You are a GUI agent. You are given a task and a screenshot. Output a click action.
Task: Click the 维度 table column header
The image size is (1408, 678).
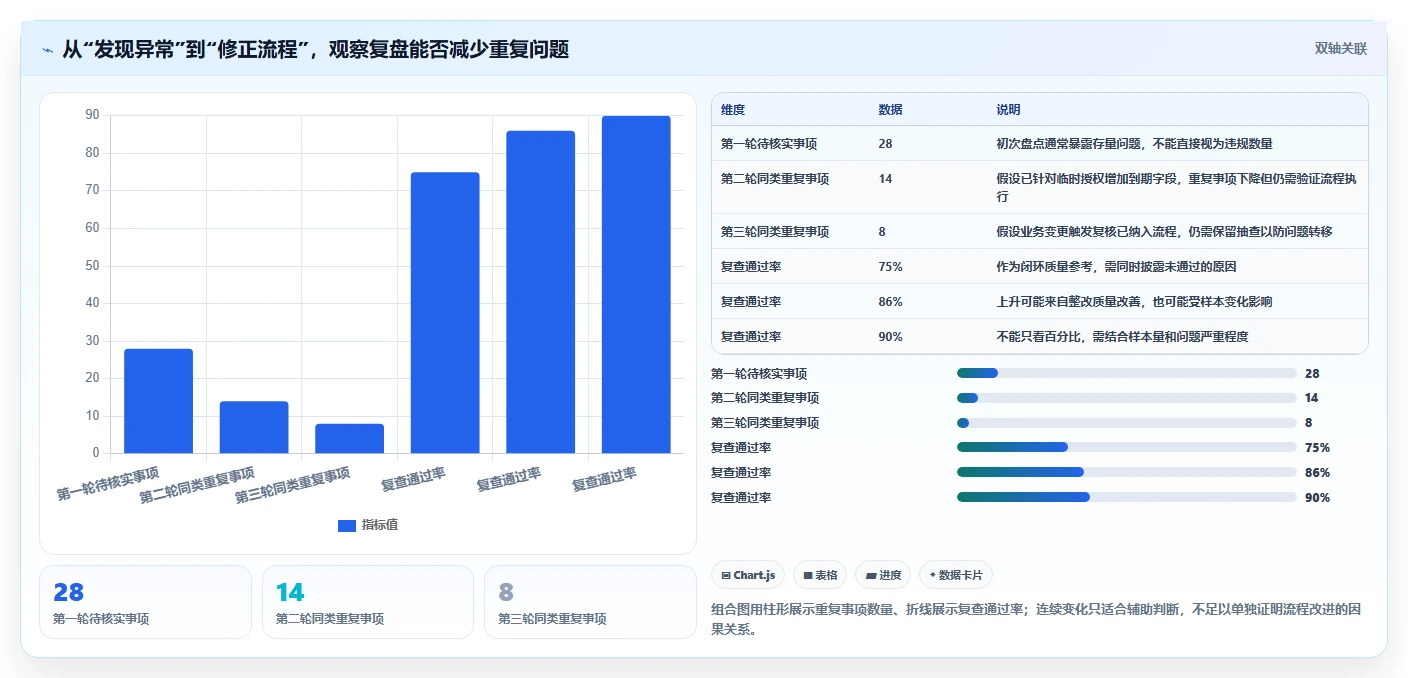click(733, 109)
